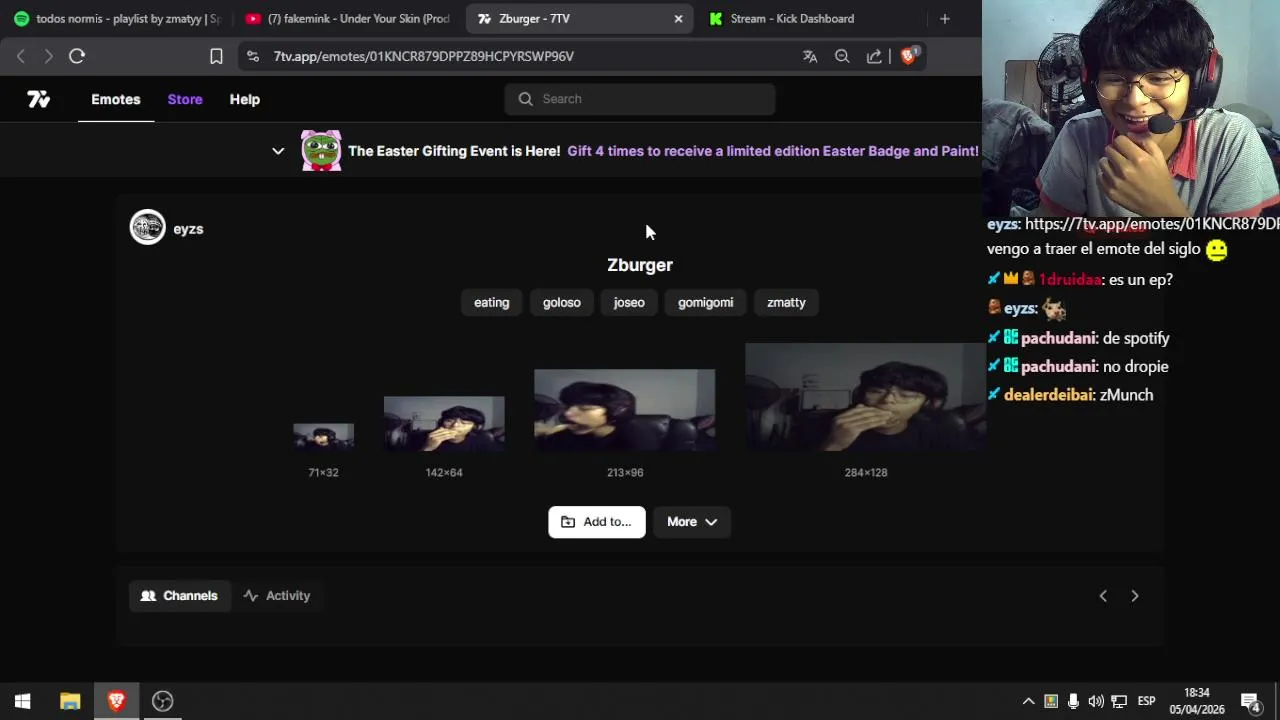Click the 71×32 emote preview
The height and width of the screenshot is (720, 1280).
click(323, 435)
